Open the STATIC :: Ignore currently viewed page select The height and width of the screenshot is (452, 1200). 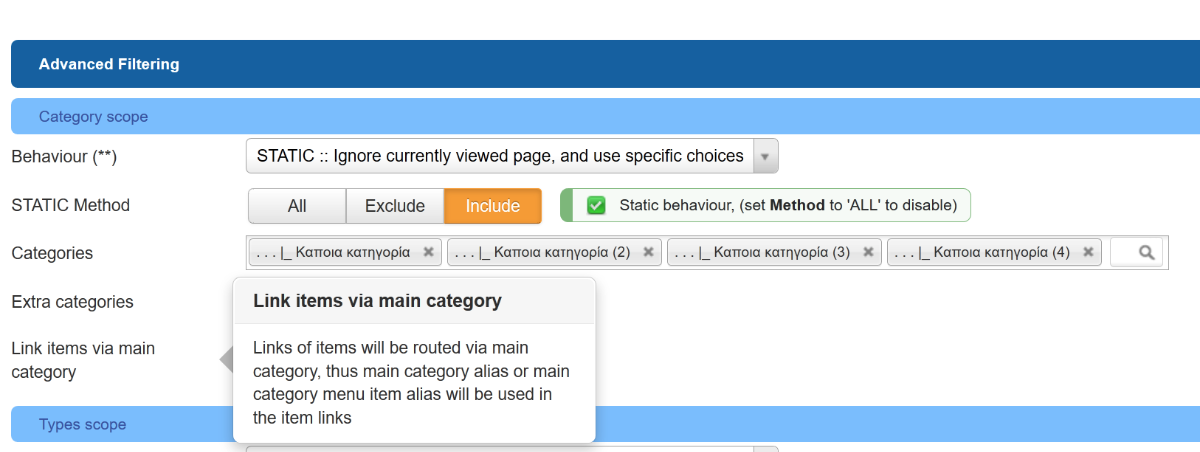point(512,156)
